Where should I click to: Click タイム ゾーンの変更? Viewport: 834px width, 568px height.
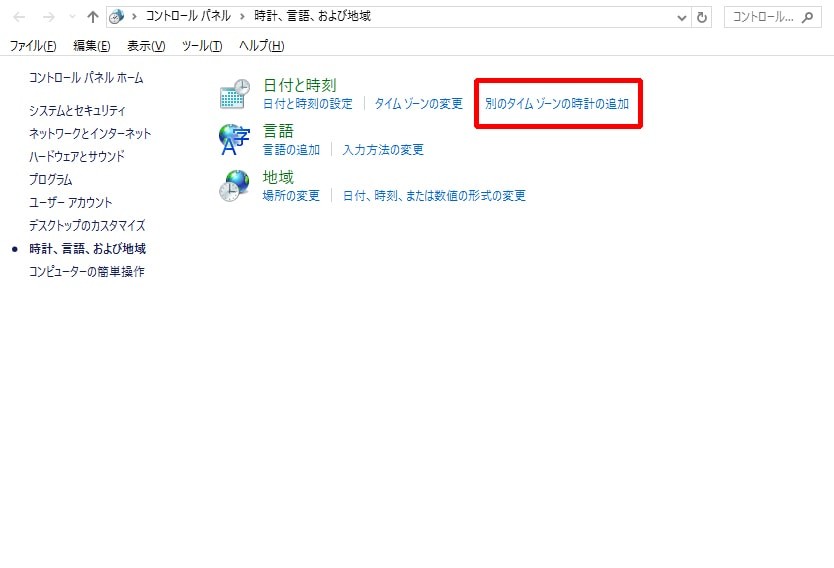click(x=419, y=104)
